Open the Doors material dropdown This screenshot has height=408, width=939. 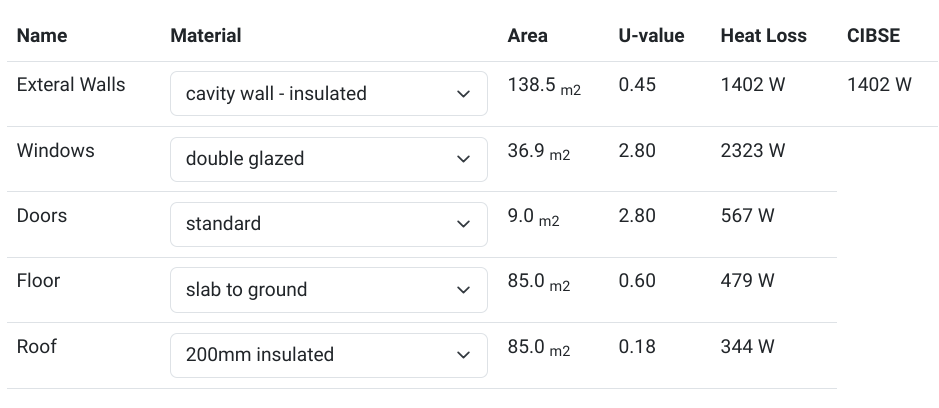coord(328,224)
